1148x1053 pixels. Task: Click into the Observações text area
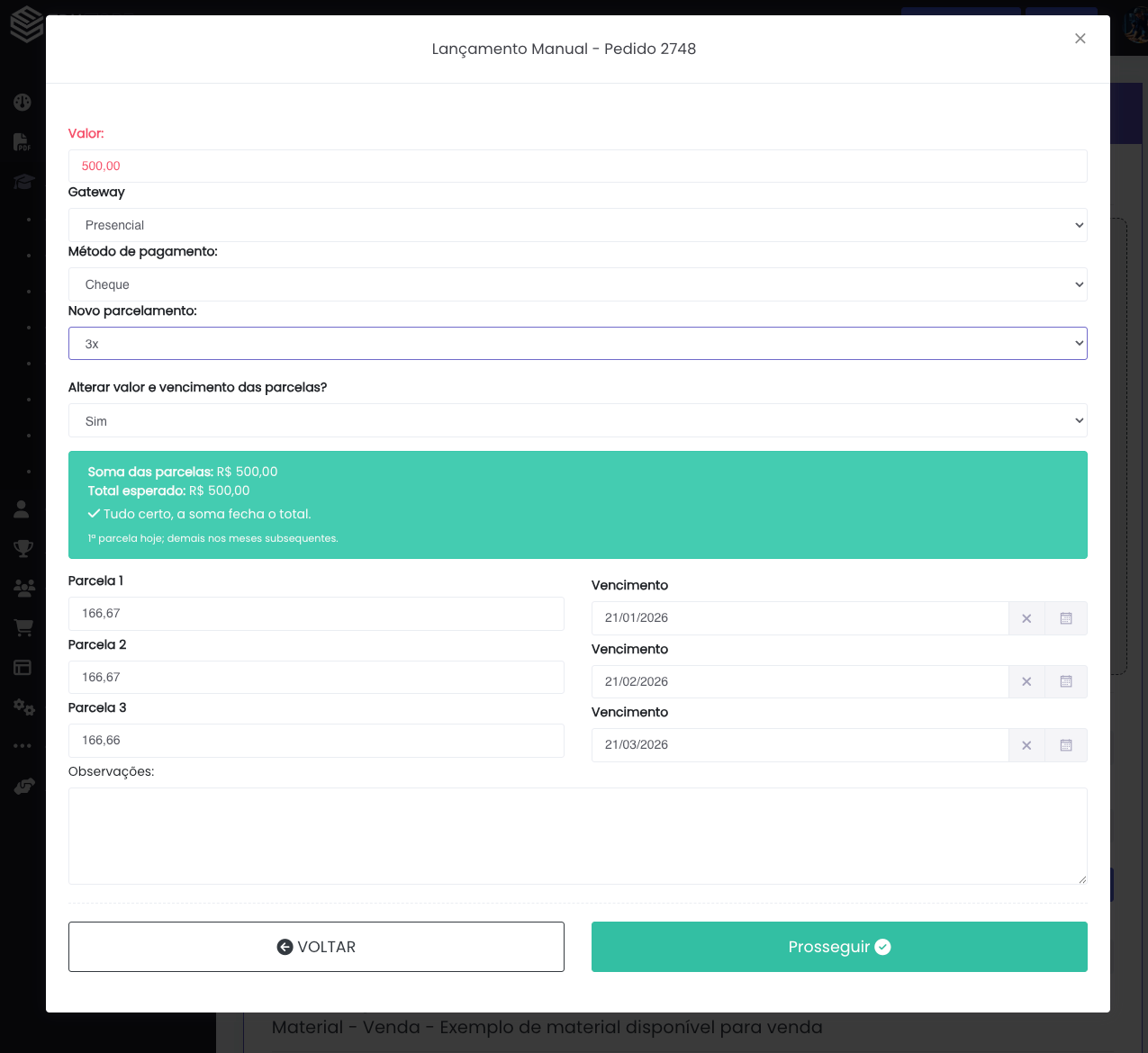577,836
